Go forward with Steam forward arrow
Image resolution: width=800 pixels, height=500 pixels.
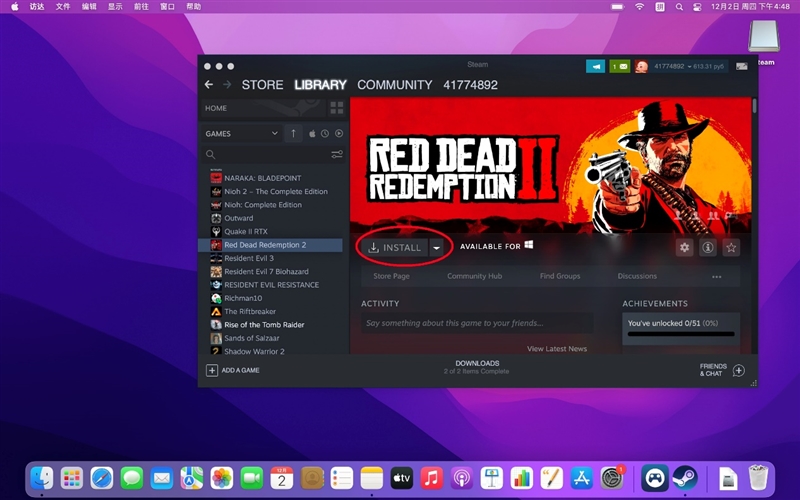[x=227, y=85]
